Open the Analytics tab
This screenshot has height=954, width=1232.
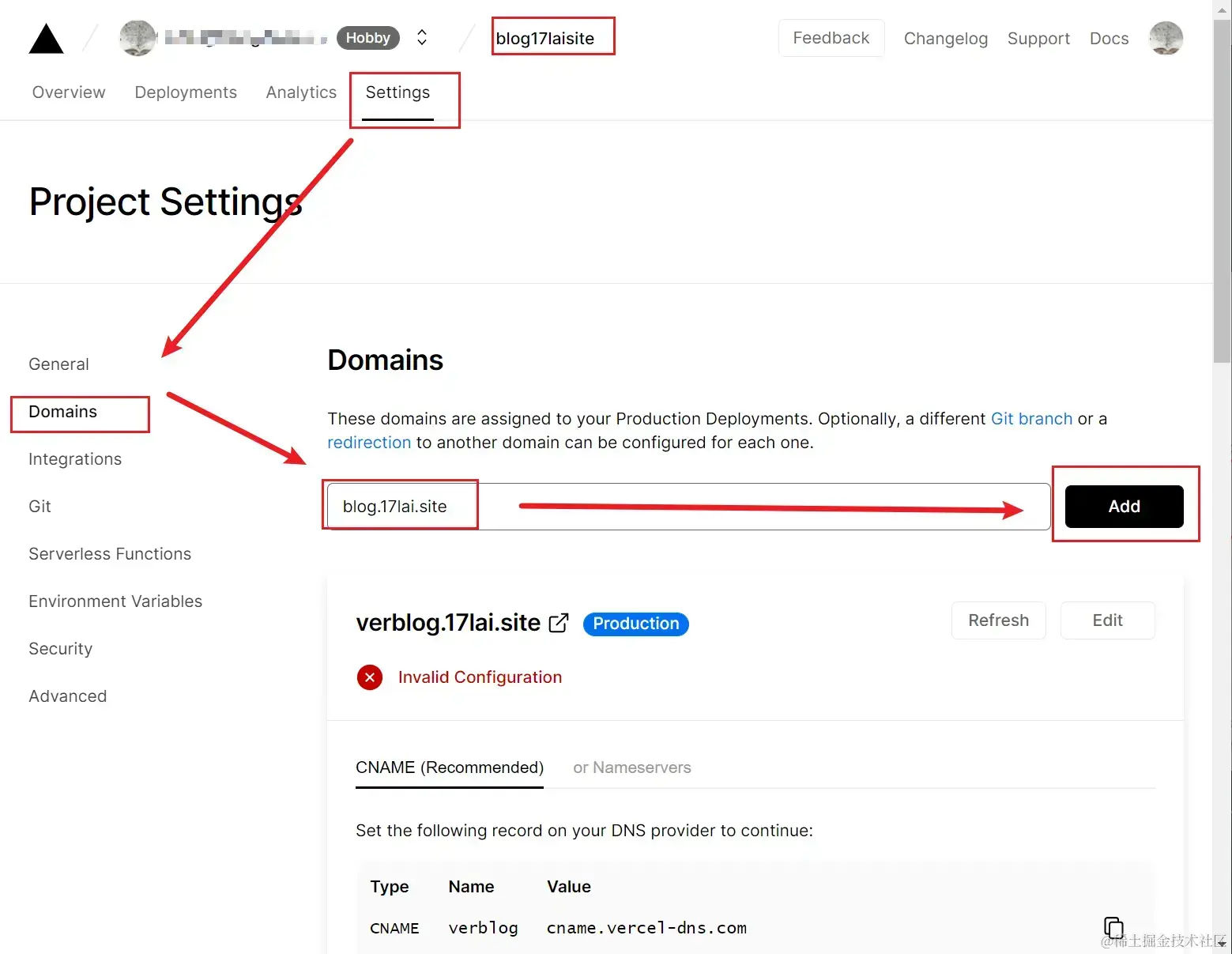click(x=300, y=92)
